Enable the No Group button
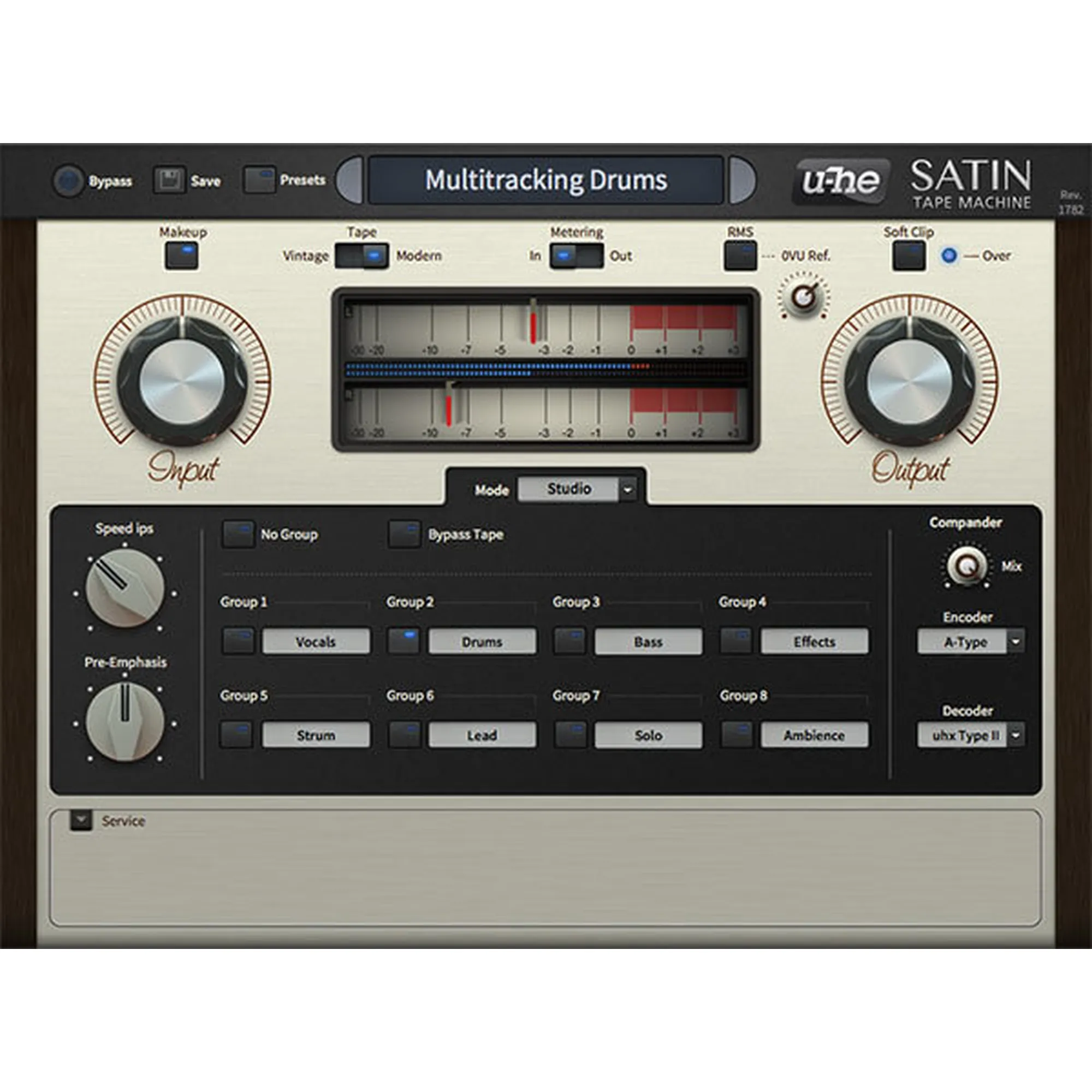The image size is (1092, 1092). (x=238, y=534)
